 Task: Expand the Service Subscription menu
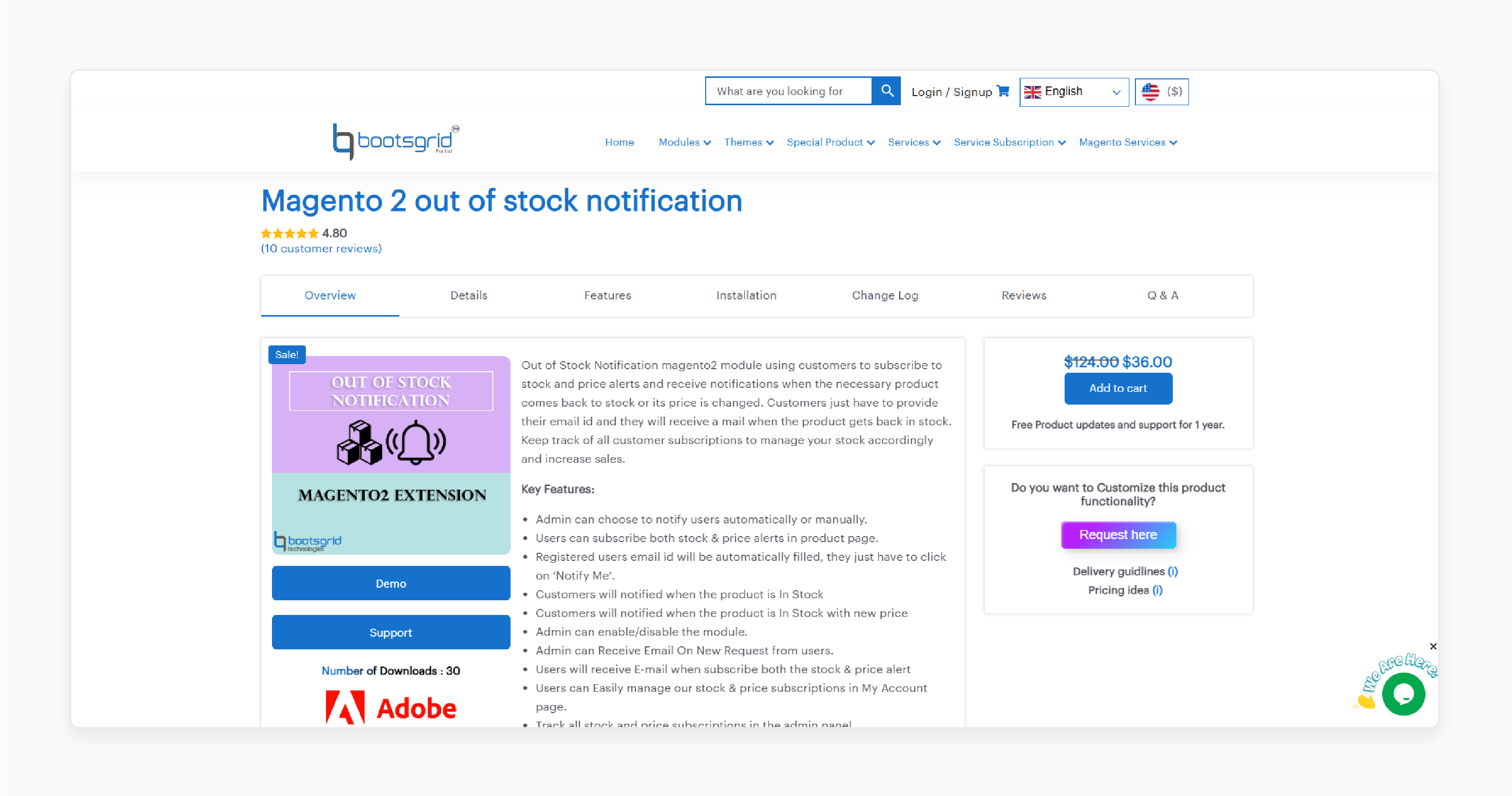tap(1010, 142)
